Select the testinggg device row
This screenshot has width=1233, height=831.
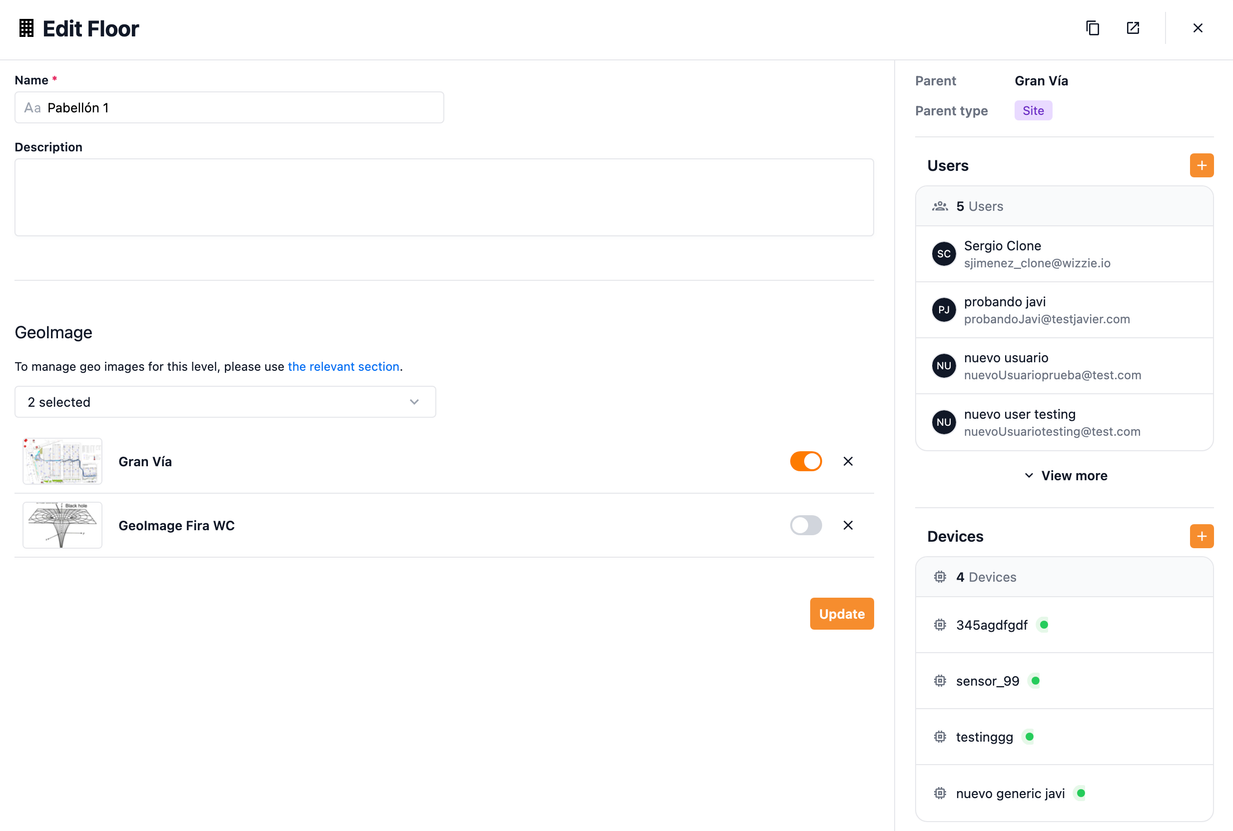[1064, 737]
